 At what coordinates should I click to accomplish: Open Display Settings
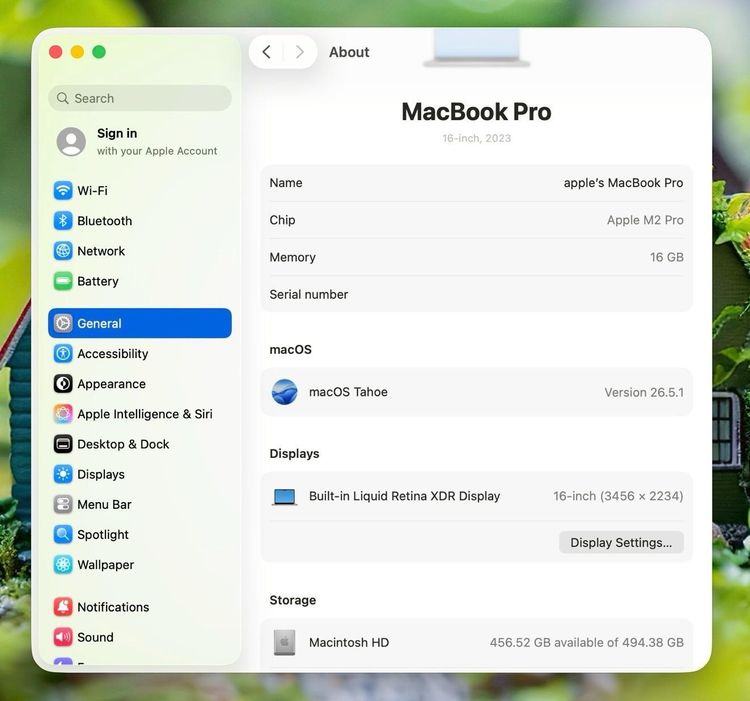621,542
